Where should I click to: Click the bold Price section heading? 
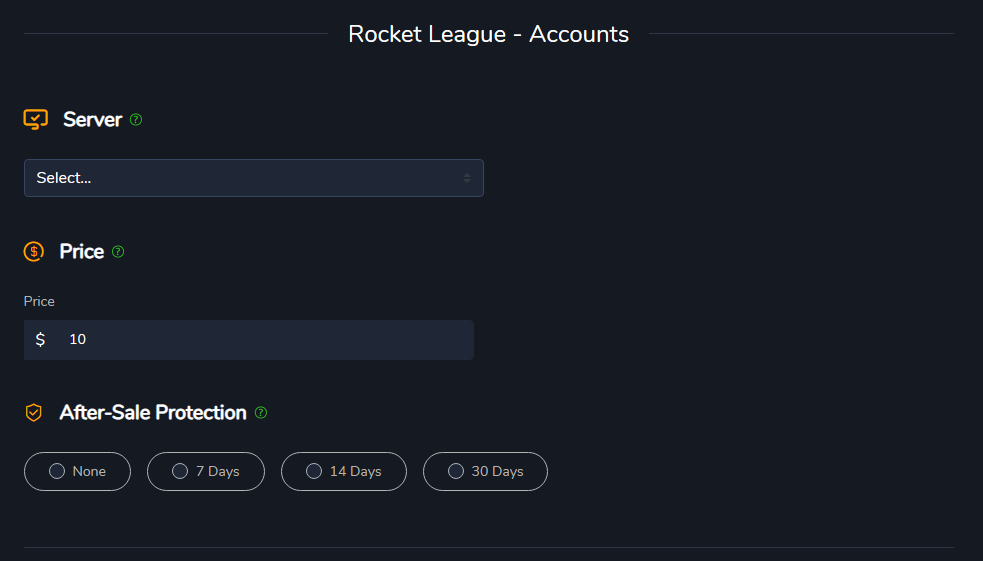(82, 252)
